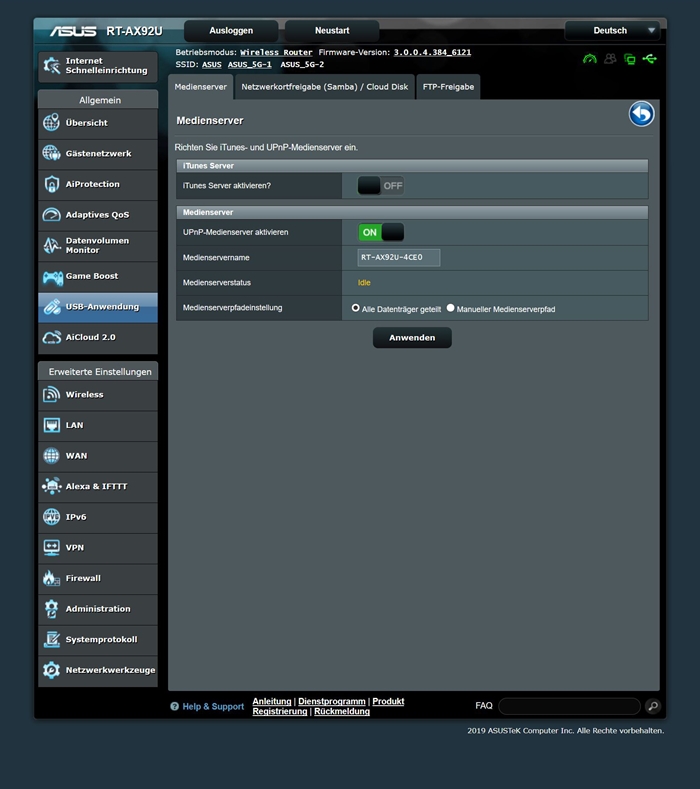Viewport: 700px width, 789px height.
Task: Toggle the iTunes Server switch on
Action: [x=380, y=186]
